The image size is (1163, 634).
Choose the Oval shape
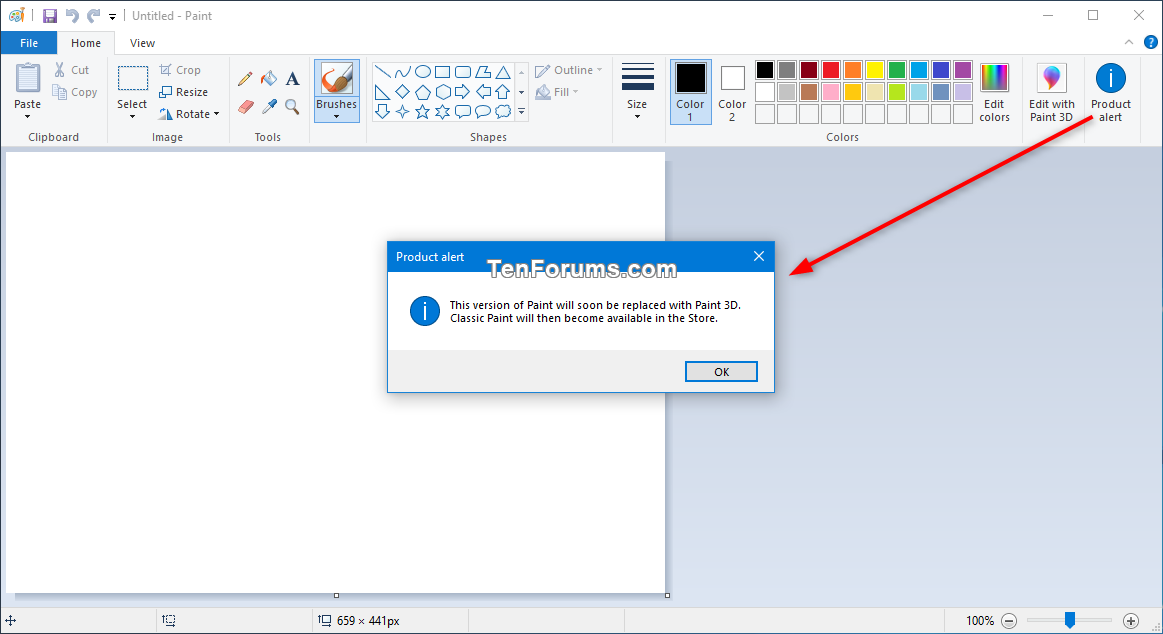point(423,72)
